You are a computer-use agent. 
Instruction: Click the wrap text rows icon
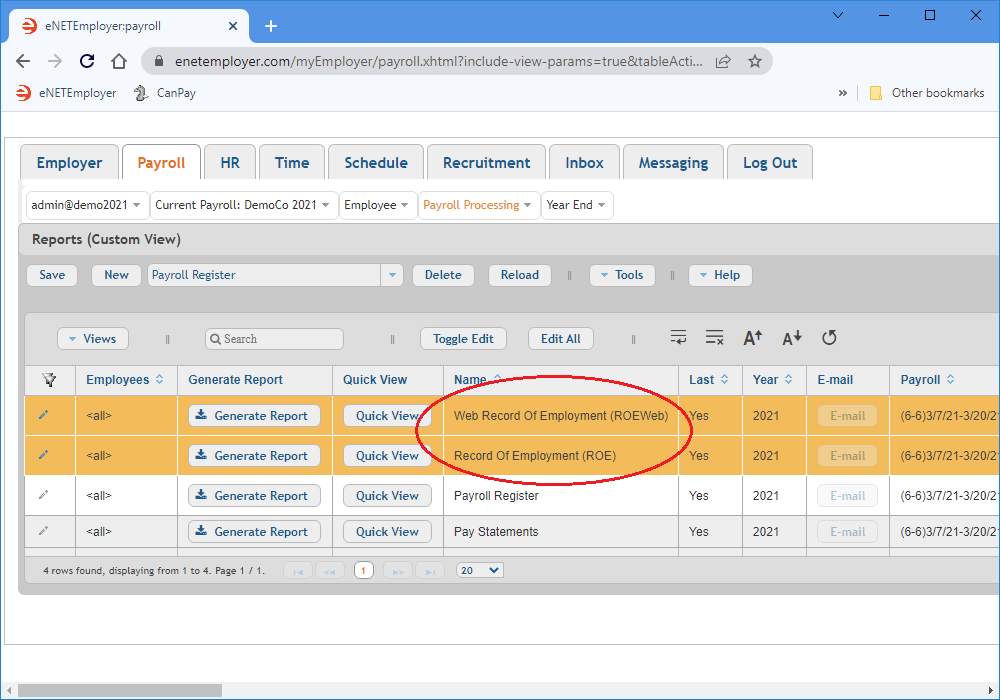click(679, 338)
